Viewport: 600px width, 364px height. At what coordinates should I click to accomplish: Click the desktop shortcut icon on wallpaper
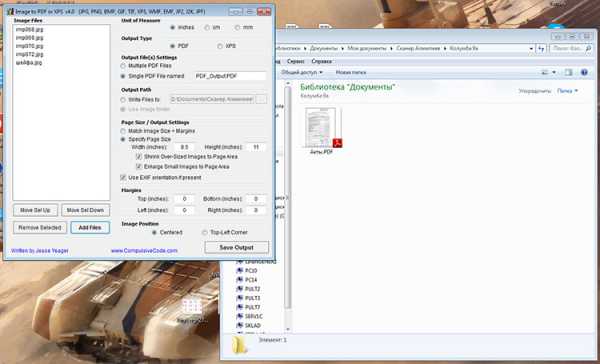192,307
